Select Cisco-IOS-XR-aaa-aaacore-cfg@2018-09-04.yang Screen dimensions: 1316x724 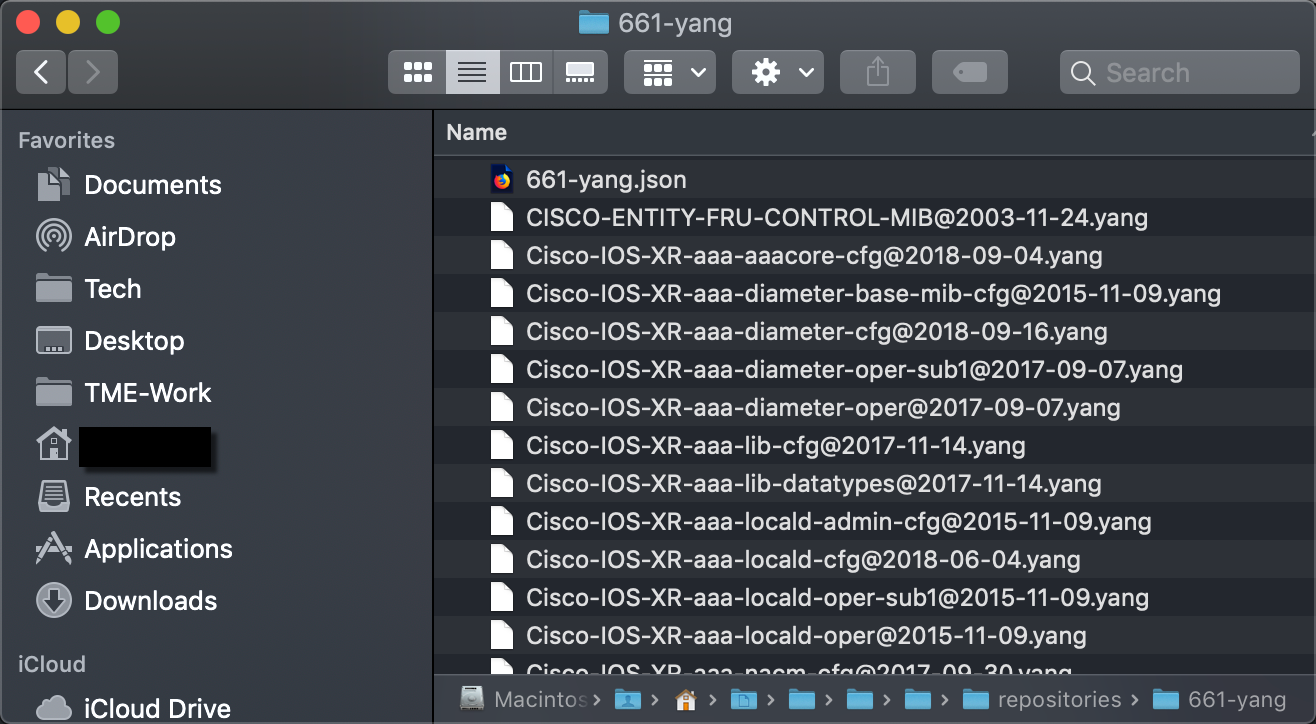point(875,256)
